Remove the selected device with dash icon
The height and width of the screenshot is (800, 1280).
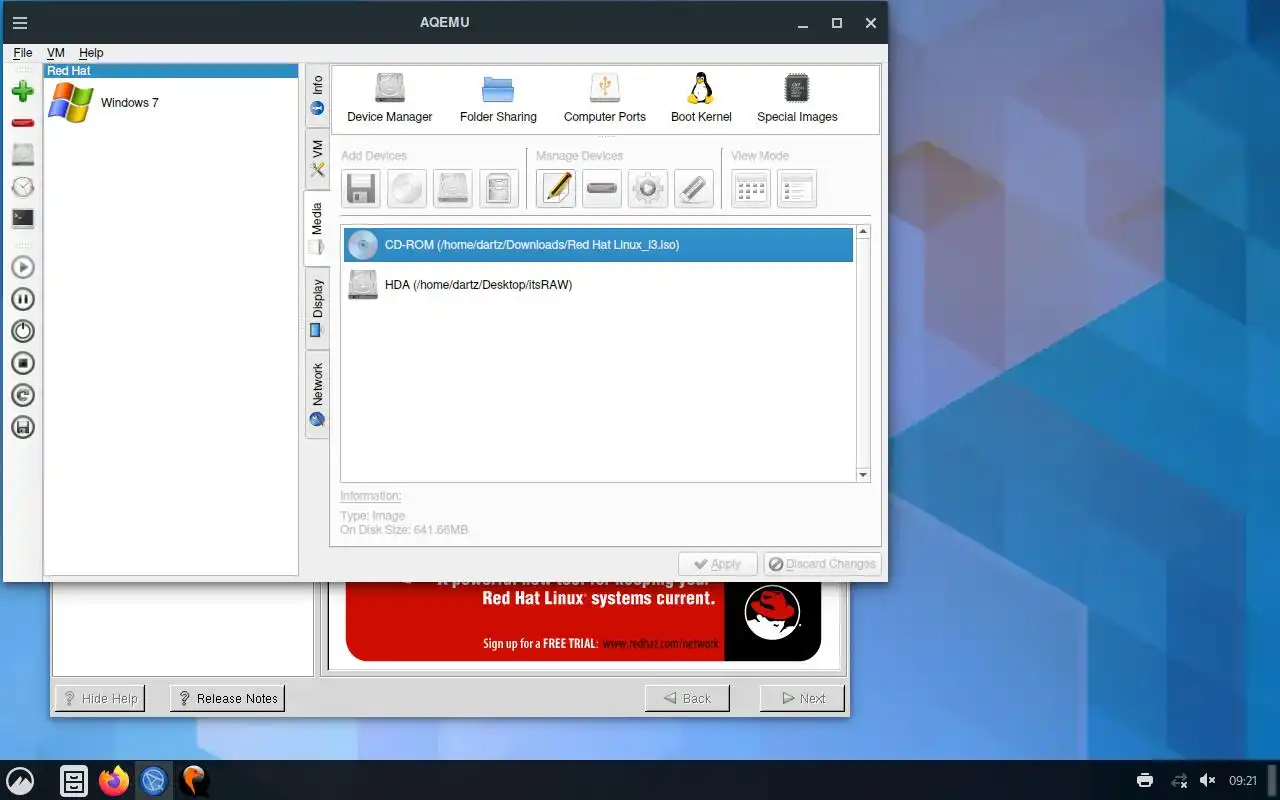tap(602, 188)
